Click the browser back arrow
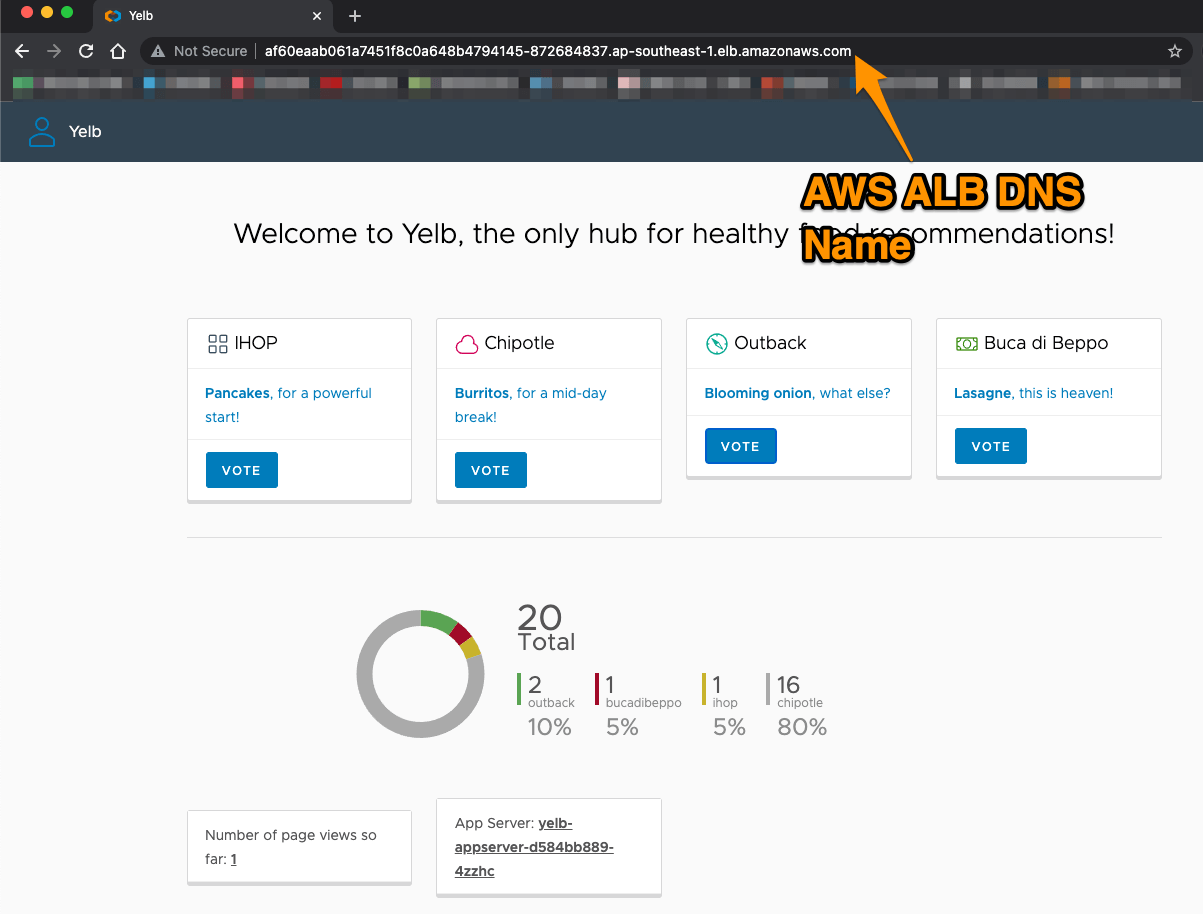1203x914 pixels. click(22, 51)
